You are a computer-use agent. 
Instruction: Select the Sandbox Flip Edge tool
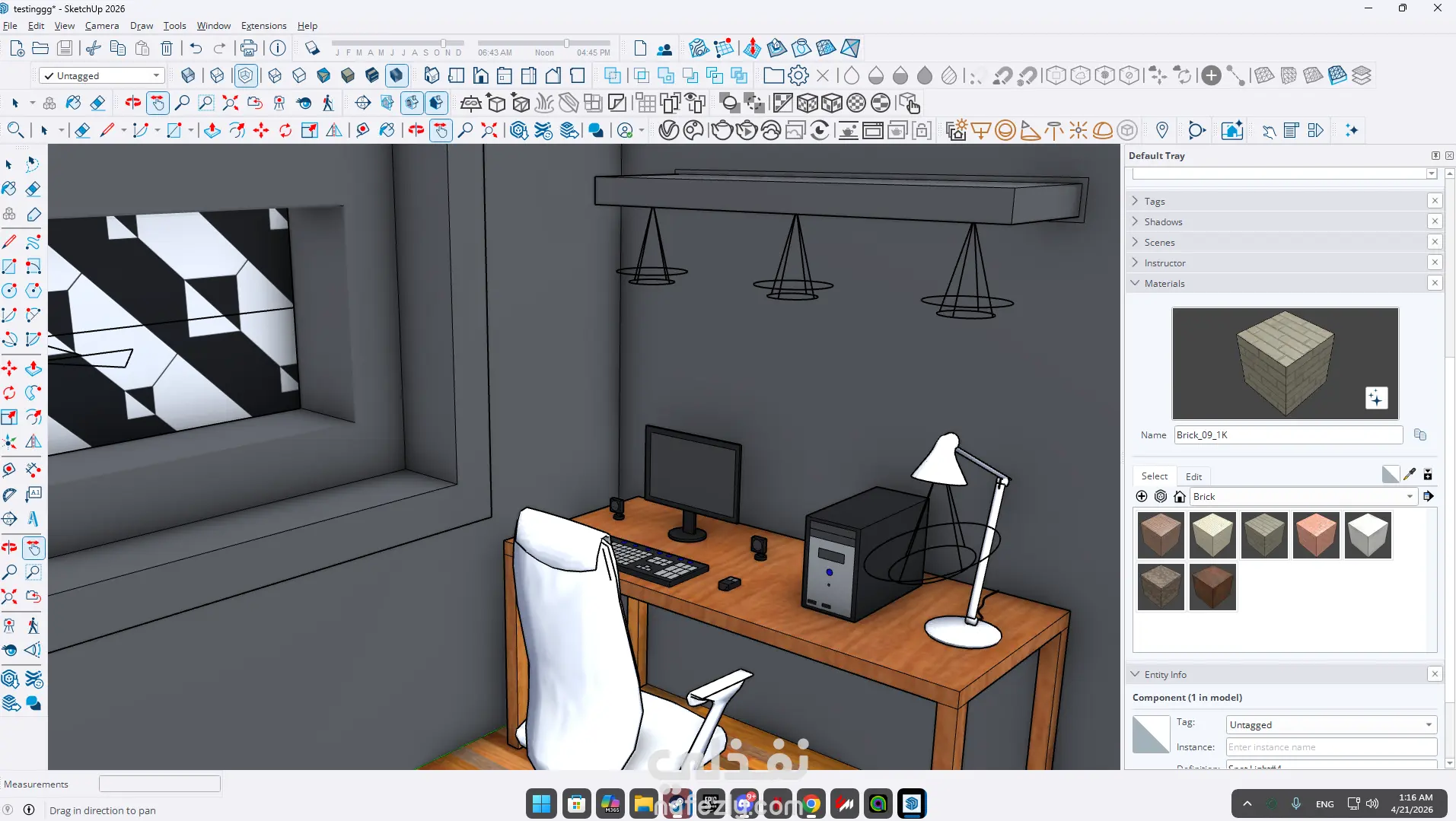coord(850,49)
